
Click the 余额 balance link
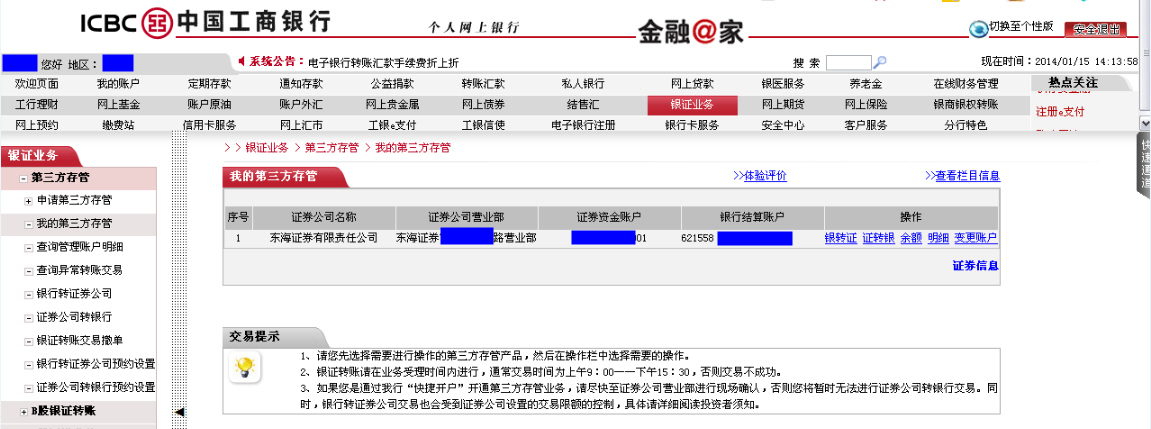[911, 238]
